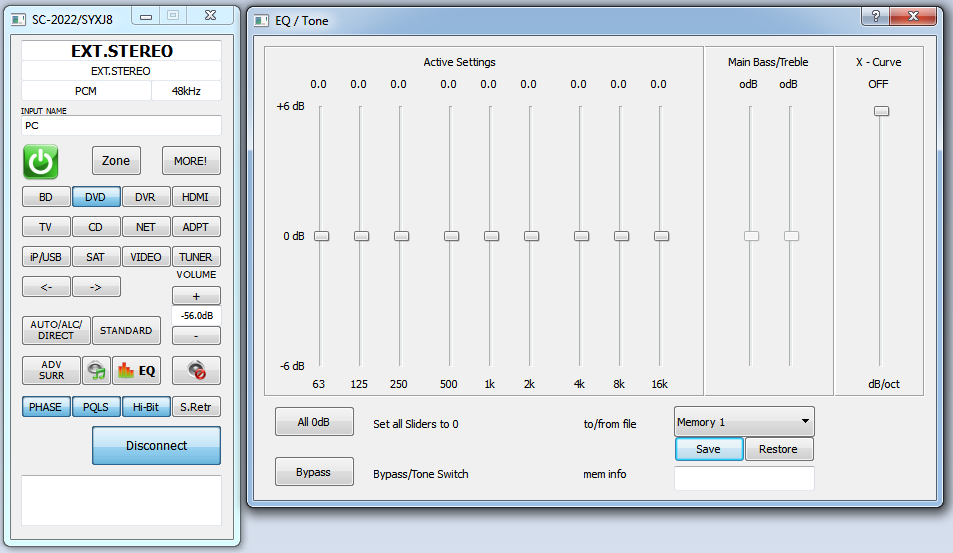The image size is (953, 553).
Task: Toggle the green power button
Action: (41, 162)
